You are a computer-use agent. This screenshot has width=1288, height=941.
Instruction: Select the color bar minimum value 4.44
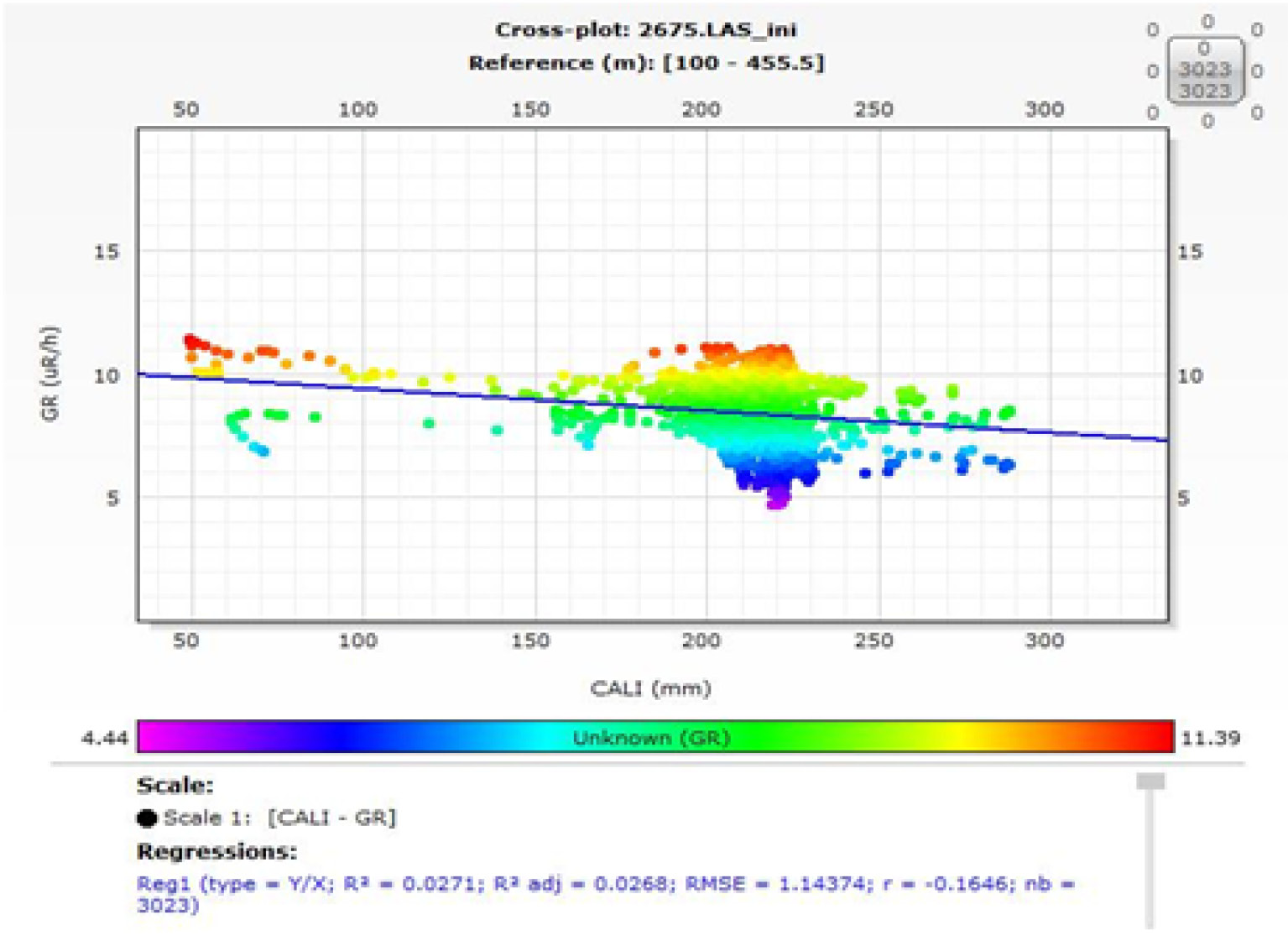104,738
